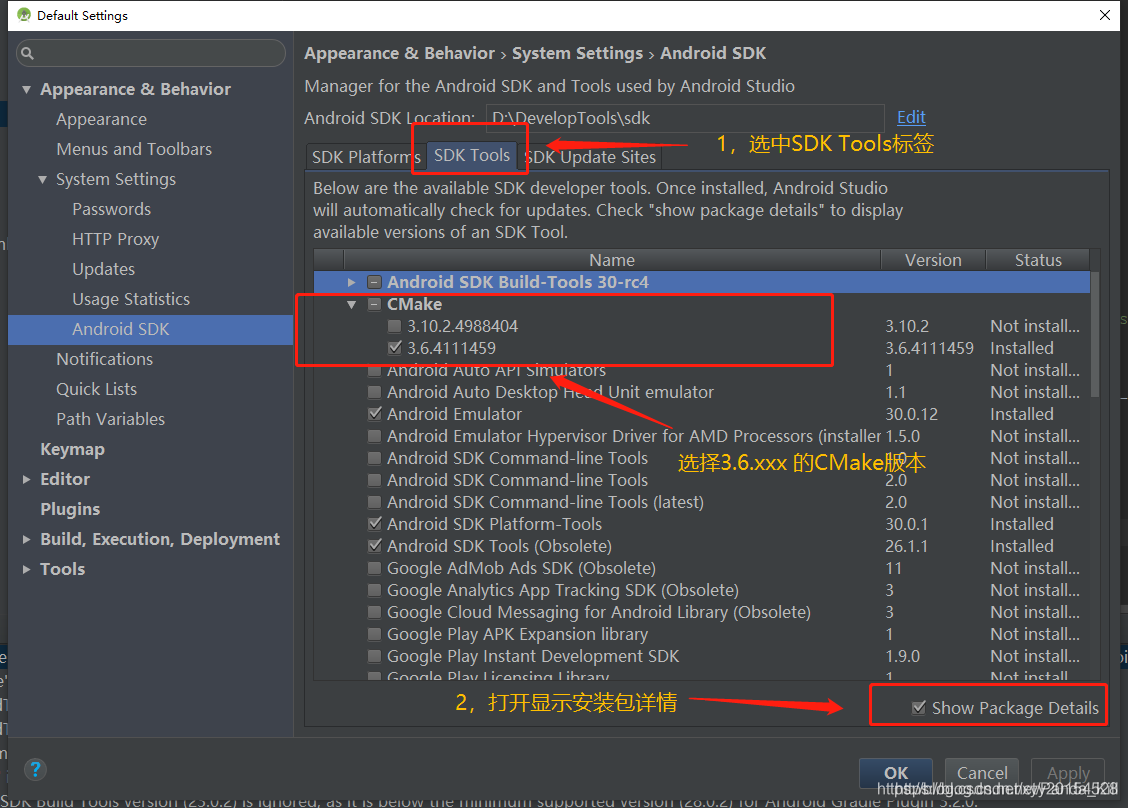Uncheck CMake 3.6.4111459 checkbox
This screenshot has height=808, width=1128.
point(394,348)
